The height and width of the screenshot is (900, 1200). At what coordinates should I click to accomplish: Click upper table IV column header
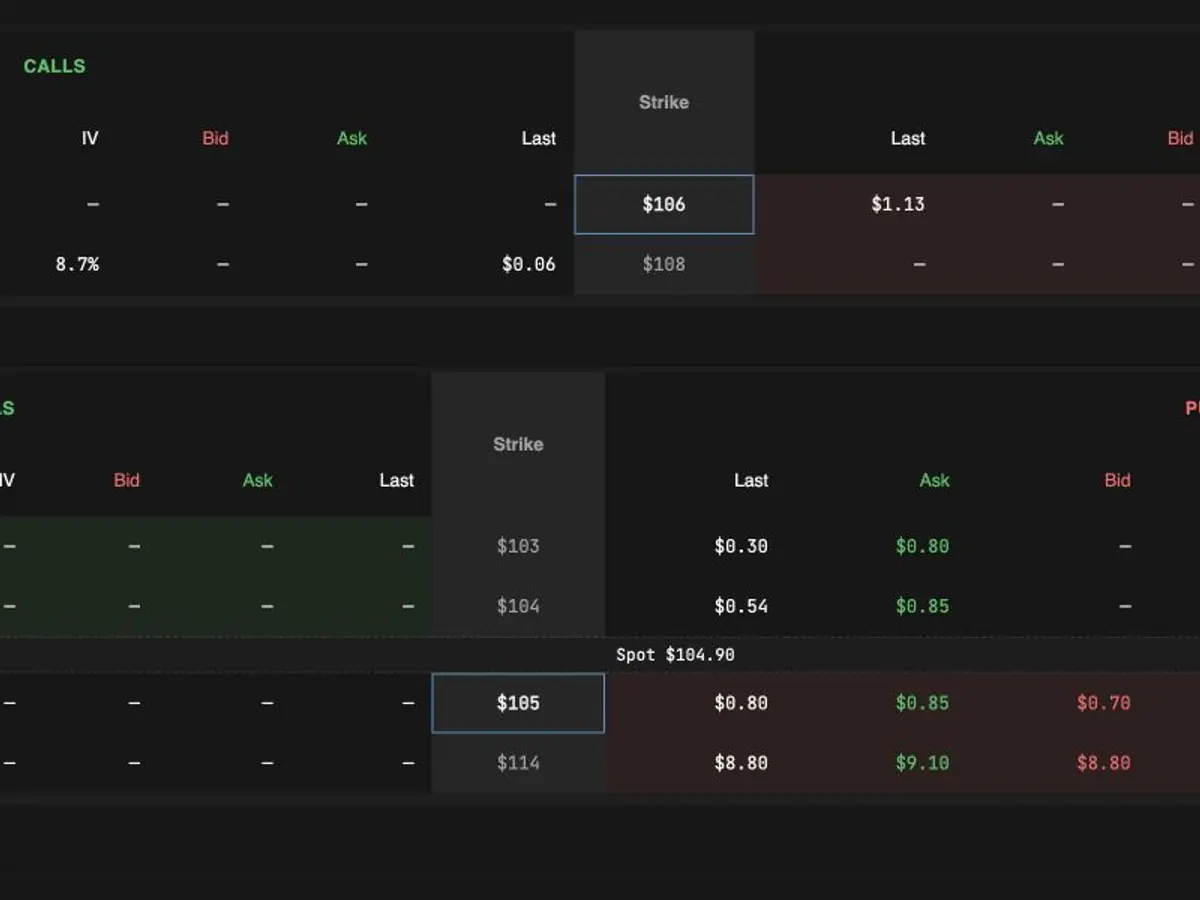pyautogui.click(x=90, y=138)
